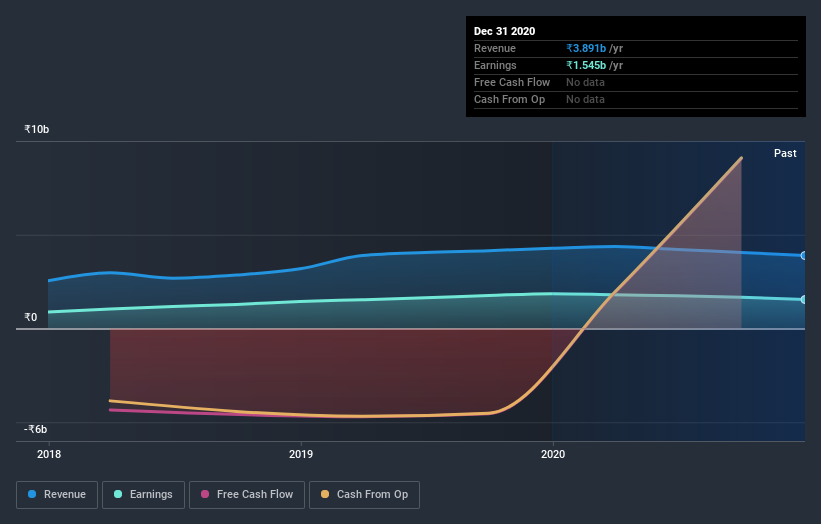Click the Revenue label in tooltip
This screenshot has width=821, height=524.
click(x=494, y=48)
